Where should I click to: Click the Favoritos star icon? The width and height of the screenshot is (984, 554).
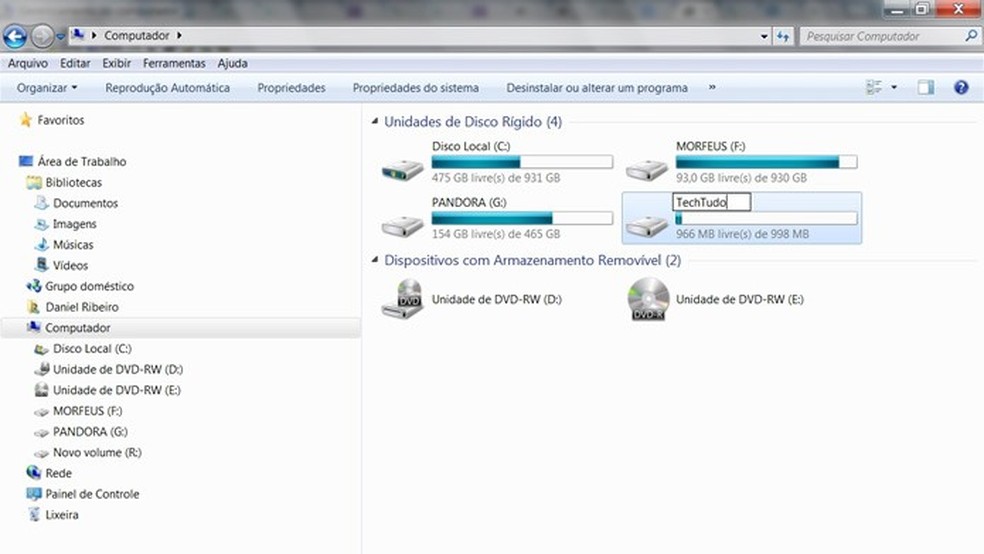point(26,119)
